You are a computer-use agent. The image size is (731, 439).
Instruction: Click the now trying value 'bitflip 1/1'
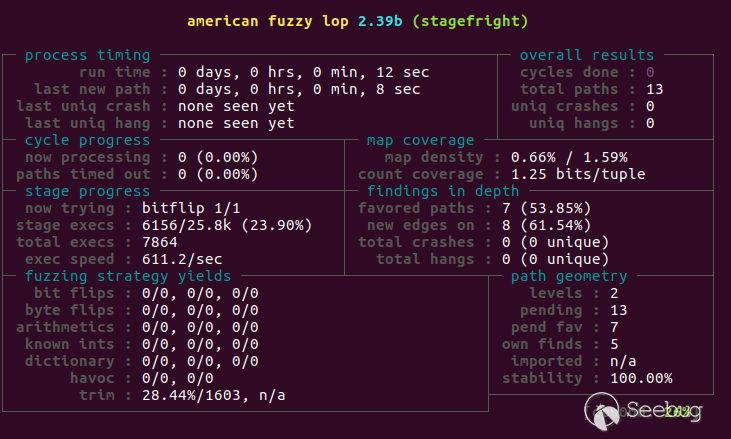coord(191,208)
